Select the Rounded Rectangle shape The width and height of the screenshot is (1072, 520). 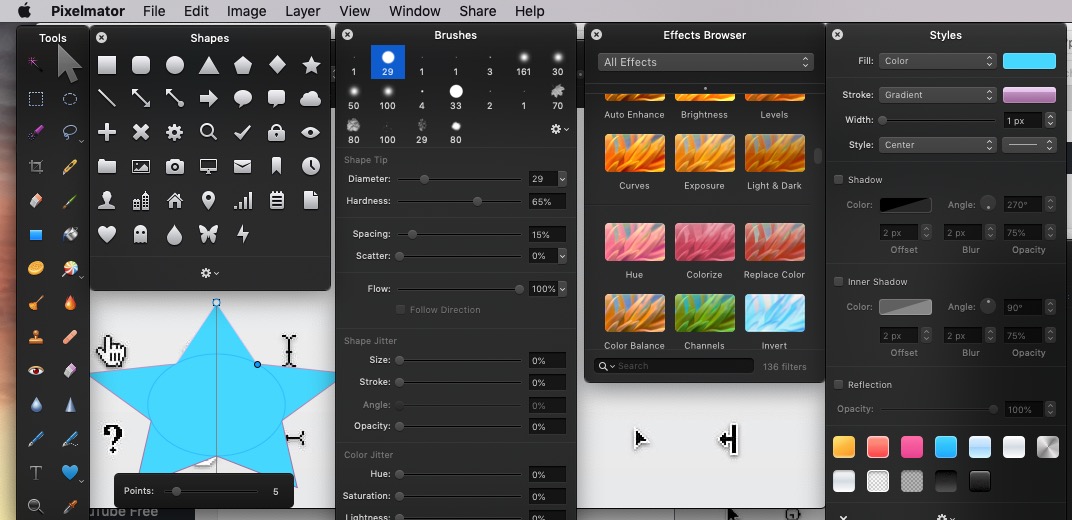141,65
